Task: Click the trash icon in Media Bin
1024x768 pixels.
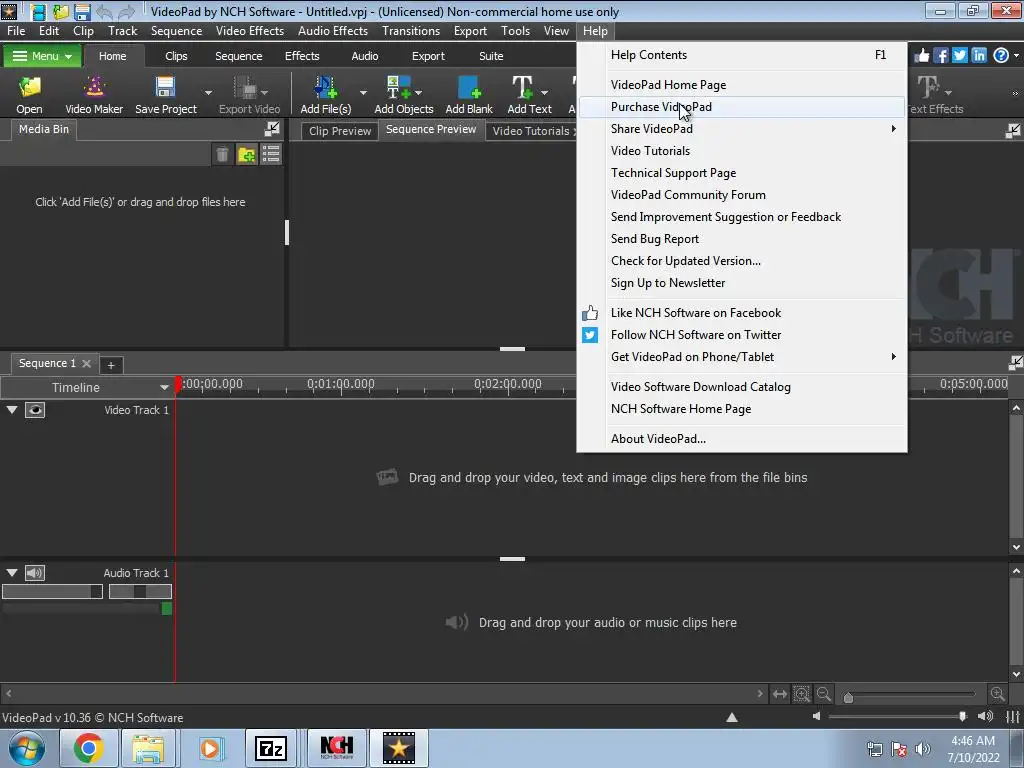Action: (222, 155)
